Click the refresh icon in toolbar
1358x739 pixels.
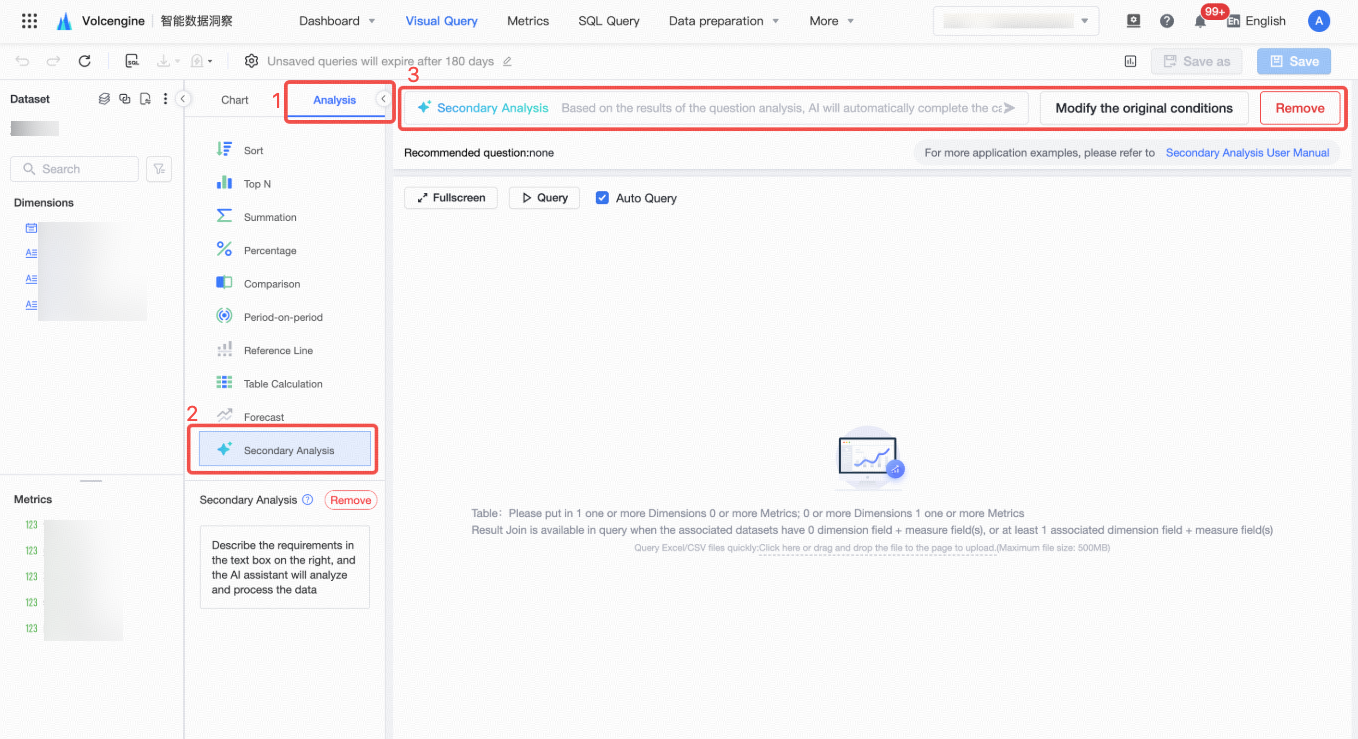pyautogui.click(x=84, y=61)
